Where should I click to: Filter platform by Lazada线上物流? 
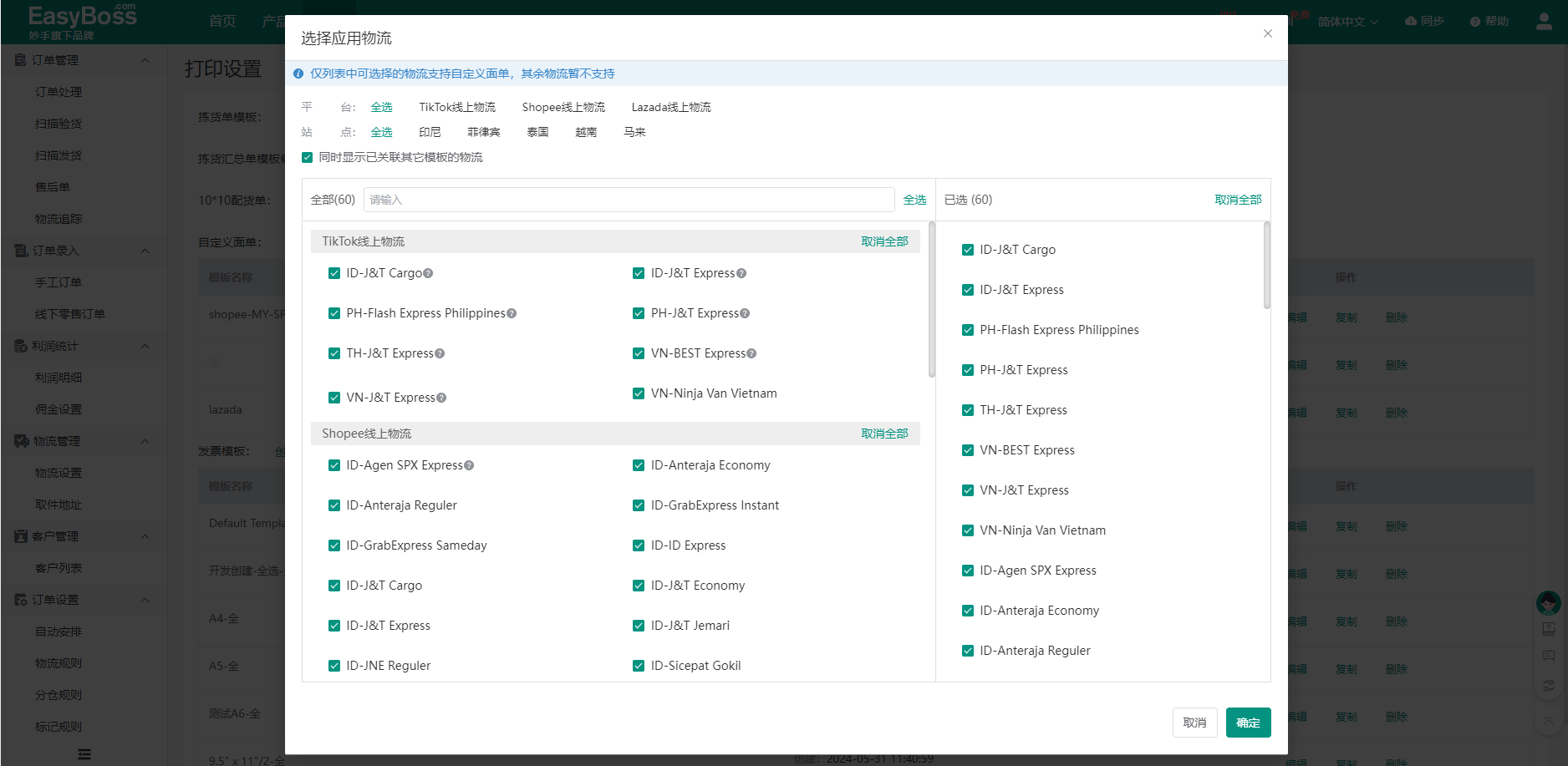coord(671,107)
